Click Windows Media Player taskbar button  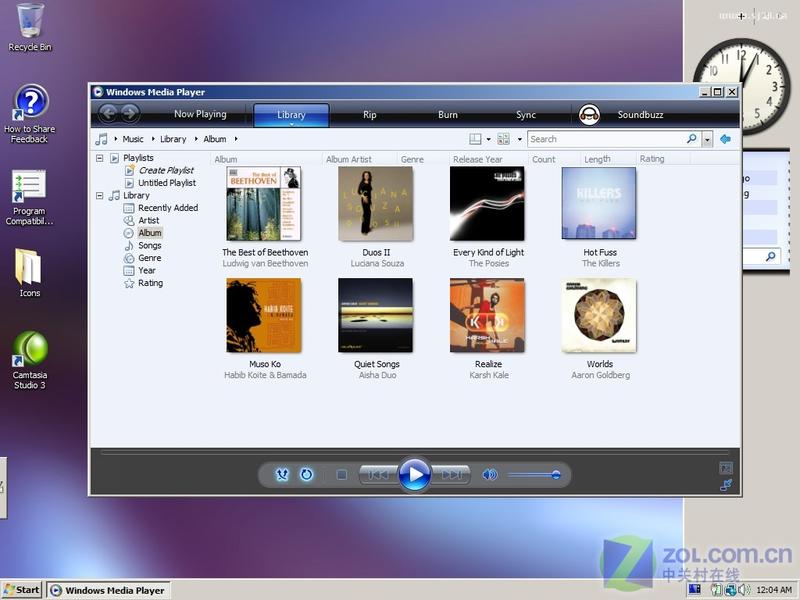[x=108, y=590]
